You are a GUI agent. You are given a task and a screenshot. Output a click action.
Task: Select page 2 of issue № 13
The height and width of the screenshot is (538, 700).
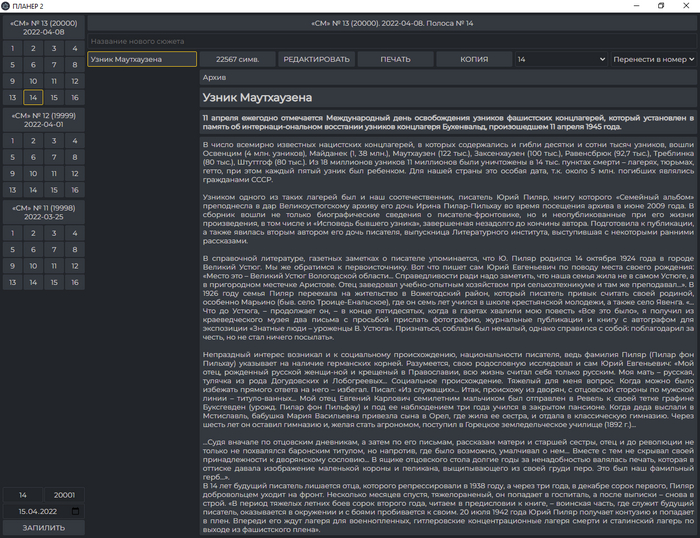tap(33, 48)
